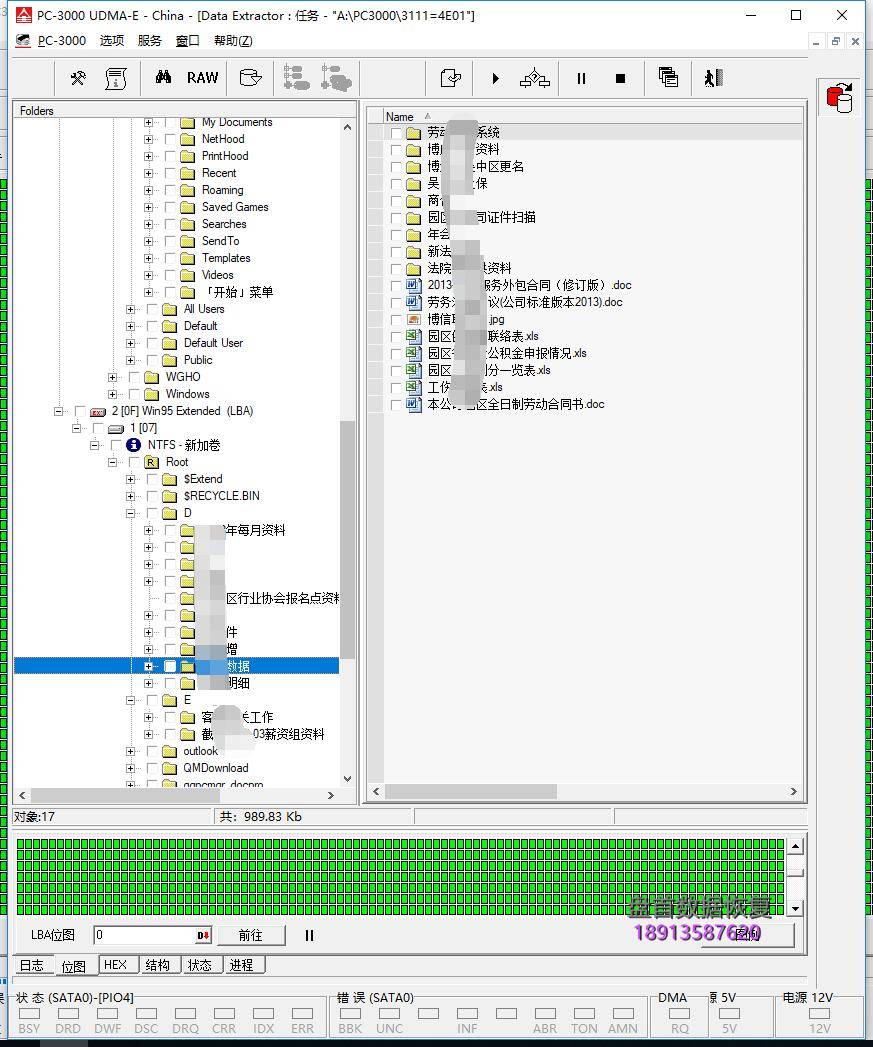
Task: Click the exit running-man icon
Action: pyautogui.click(x=713, y=78)
